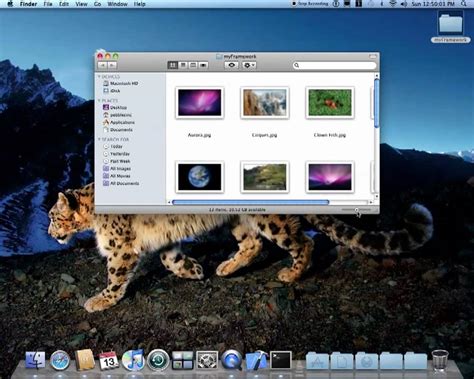Select the green hillside image thumbnail

(x=265, y=177)
